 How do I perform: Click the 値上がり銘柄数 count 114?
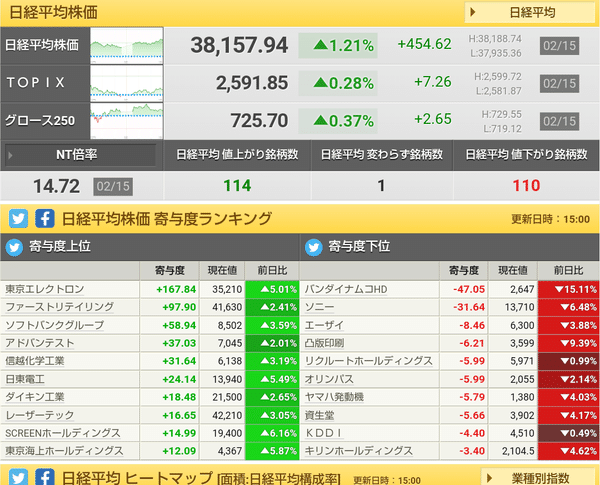(237, 186)
